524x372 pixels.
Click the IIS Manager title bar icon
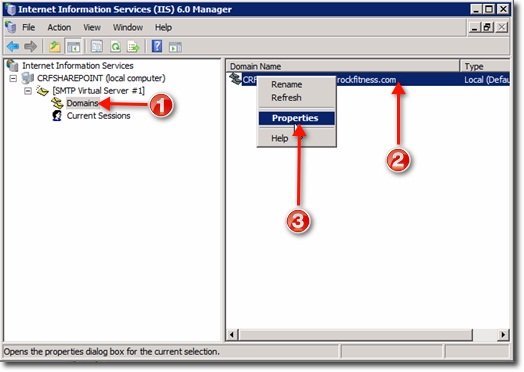pyautogui.click(x=11, y=9)
